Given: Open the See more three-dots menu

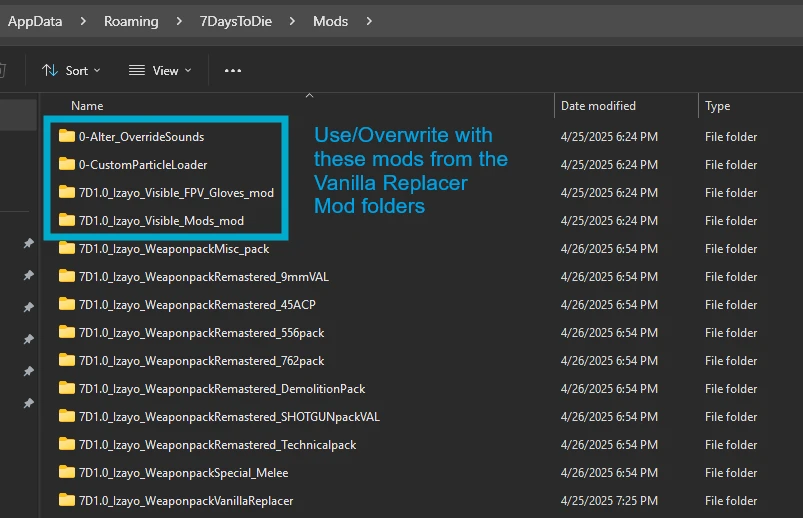Looking at the screenshot, I should pyautogui.click(x=233, y=71).
